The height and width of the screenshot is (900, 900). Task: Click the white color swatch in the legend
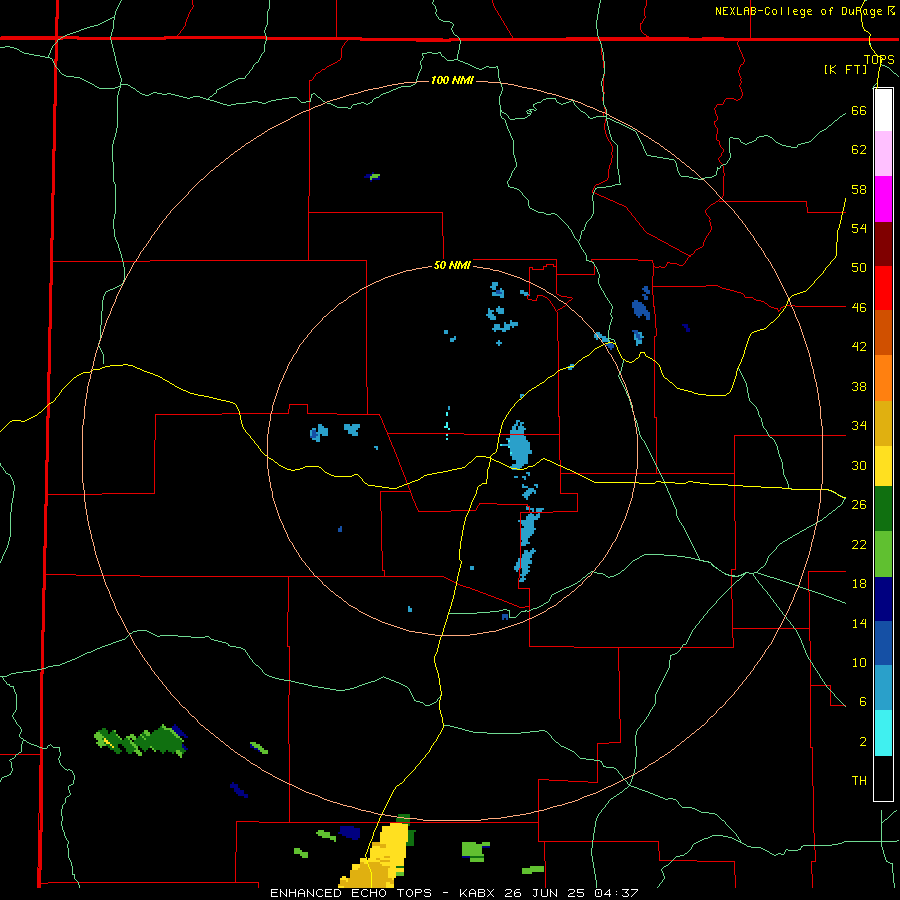(x=883, y=110)
